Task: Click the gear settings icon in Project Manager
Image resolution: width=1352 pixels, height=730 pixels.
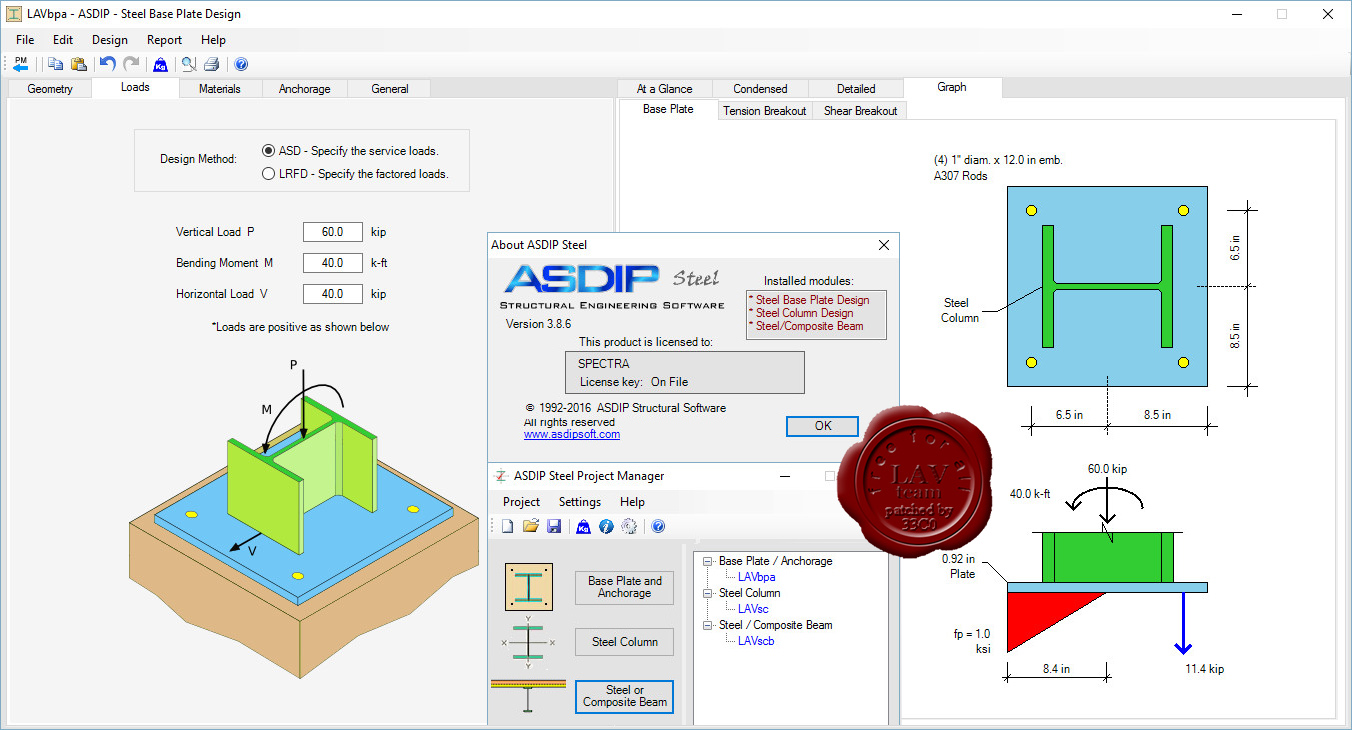Action: 629,526
